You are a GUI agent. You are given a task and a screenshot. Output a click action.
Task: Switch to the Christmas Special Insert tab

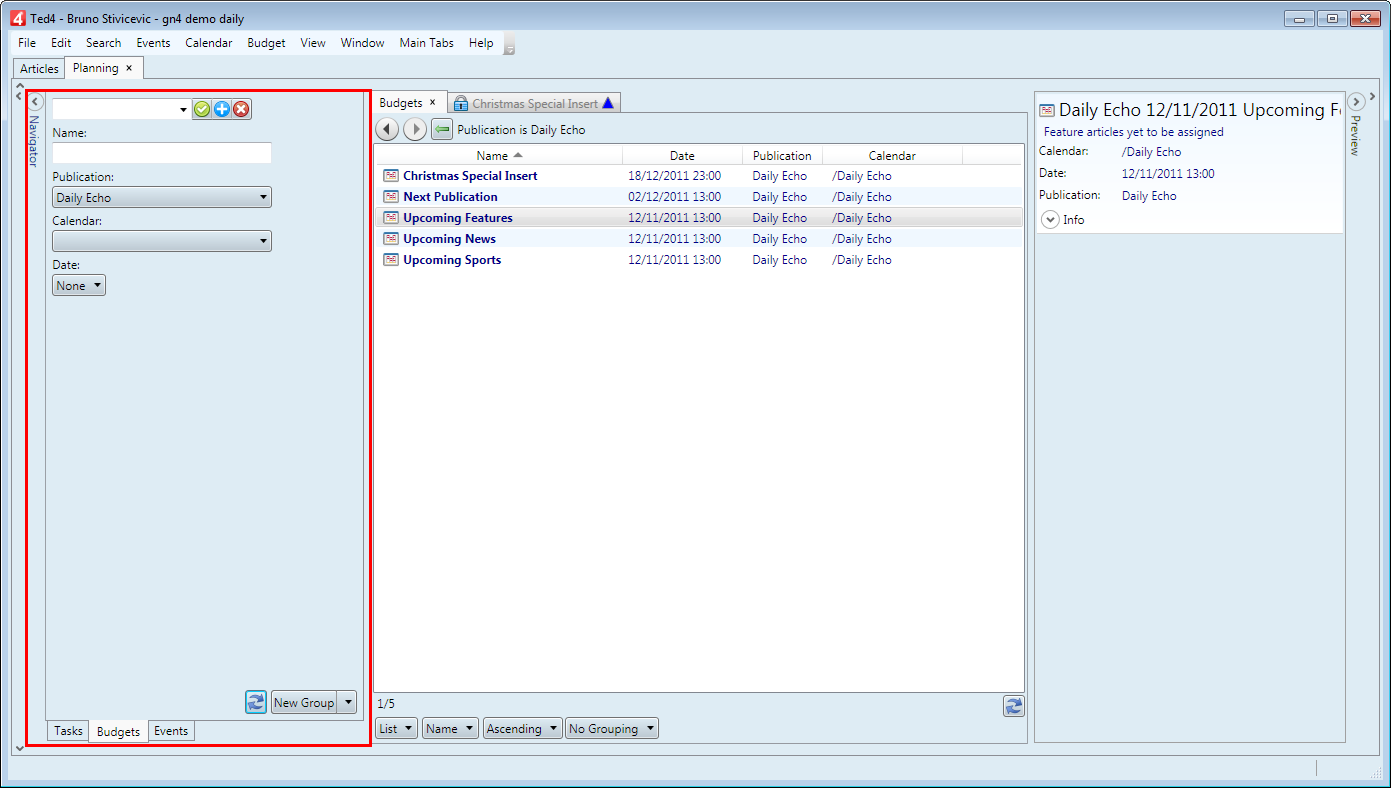[x=535, y=103]
